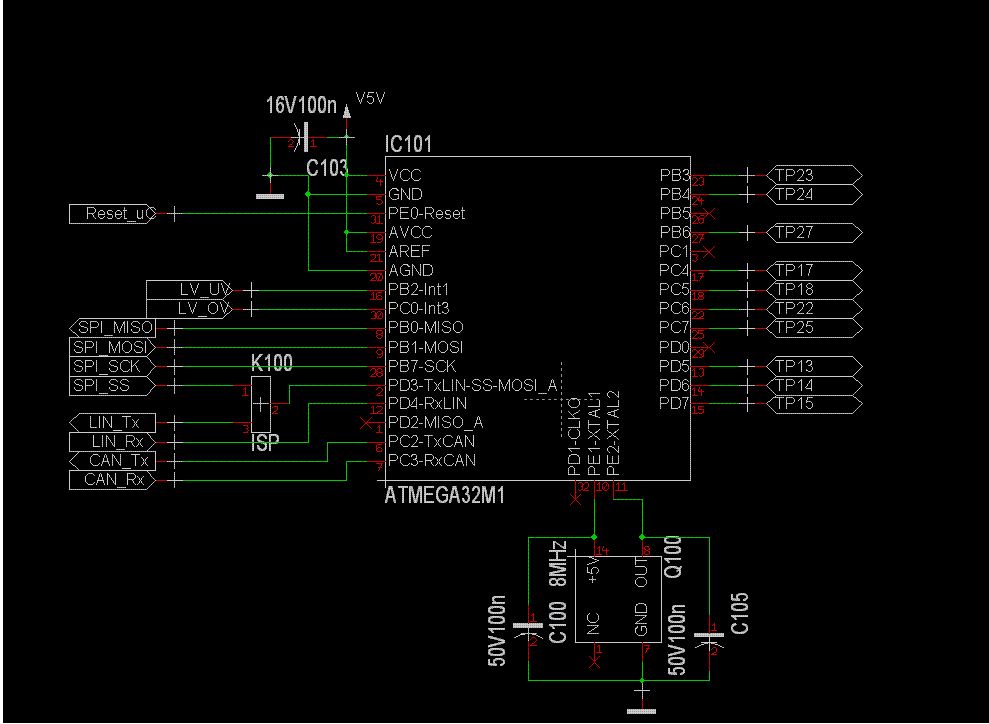Select the LV_UV port label
The width and height of the screenshot is (989, 724).
[189, 290]
